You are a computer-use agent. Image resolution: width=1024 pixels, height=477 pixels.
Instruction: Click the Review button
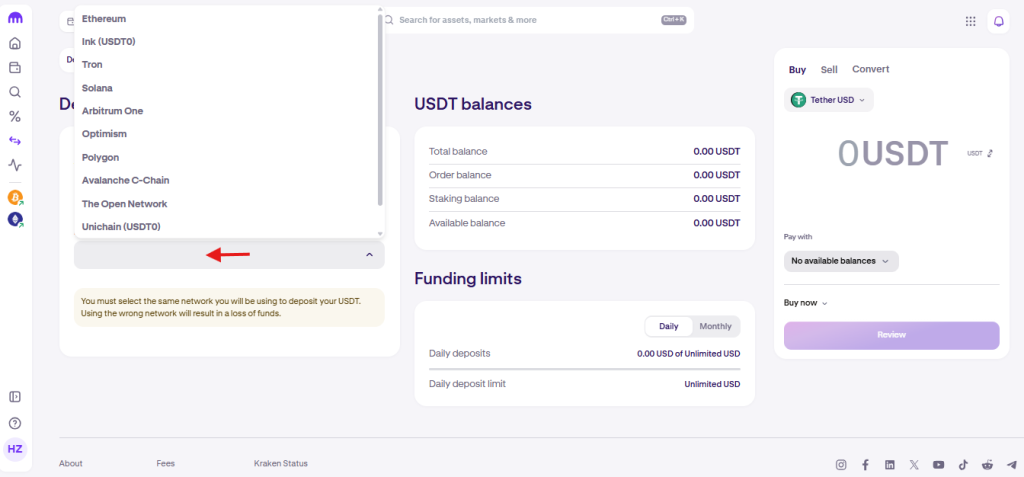click(x=891, y=335)
